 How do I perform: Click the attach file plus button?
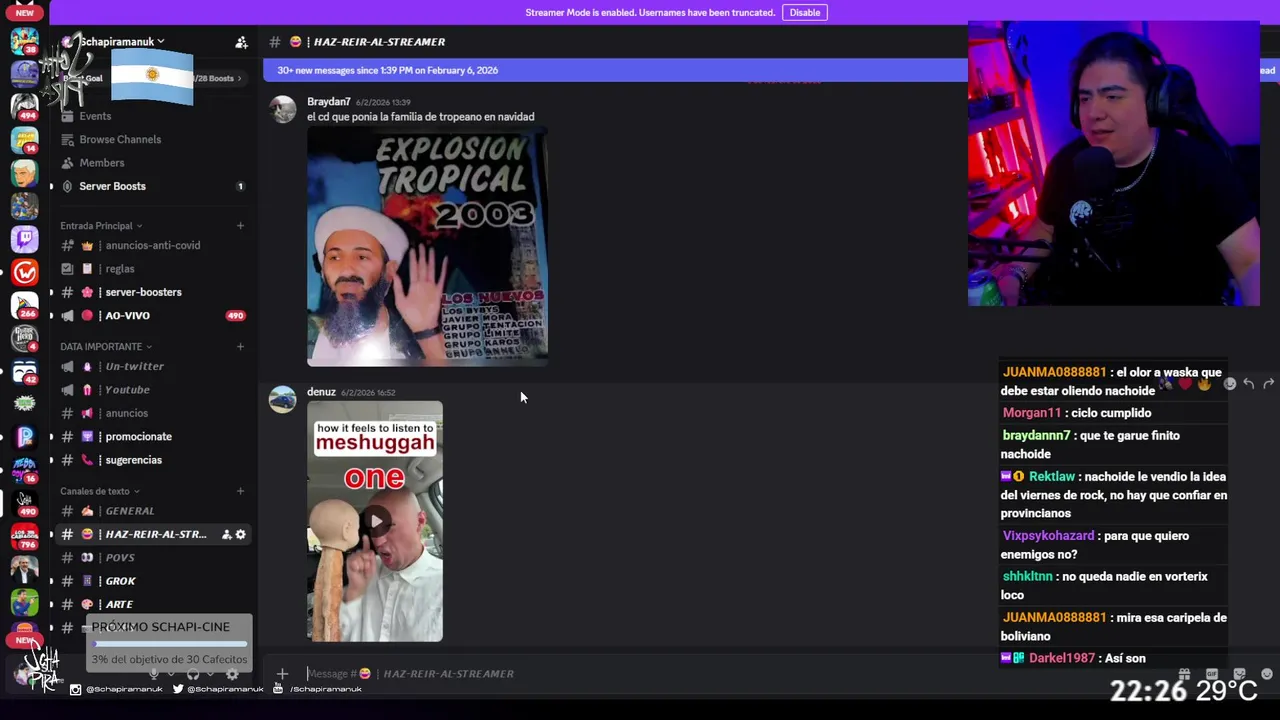click(x=282, y=674)
